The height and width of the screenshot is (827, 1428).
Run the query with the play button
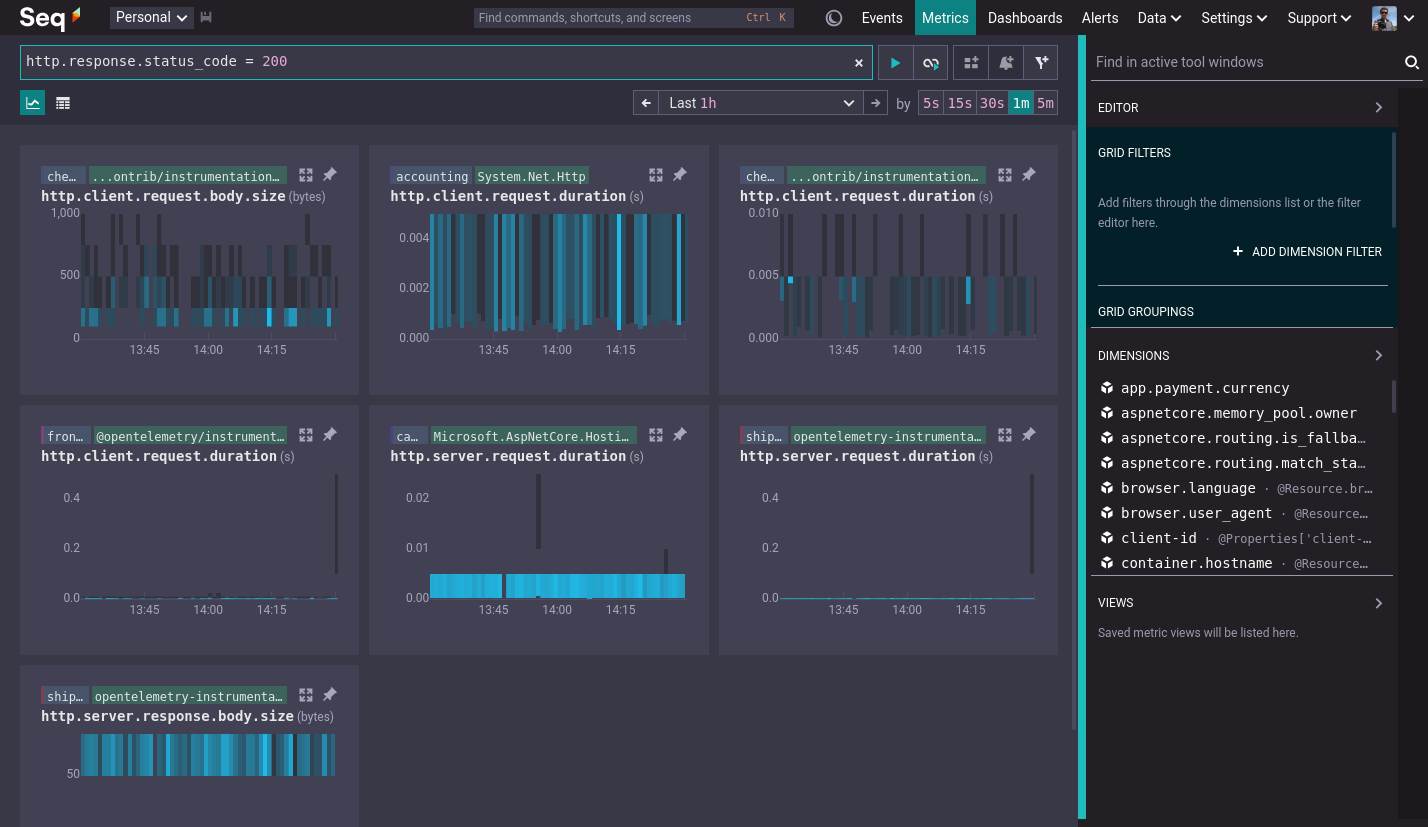(x=895, y=63)
